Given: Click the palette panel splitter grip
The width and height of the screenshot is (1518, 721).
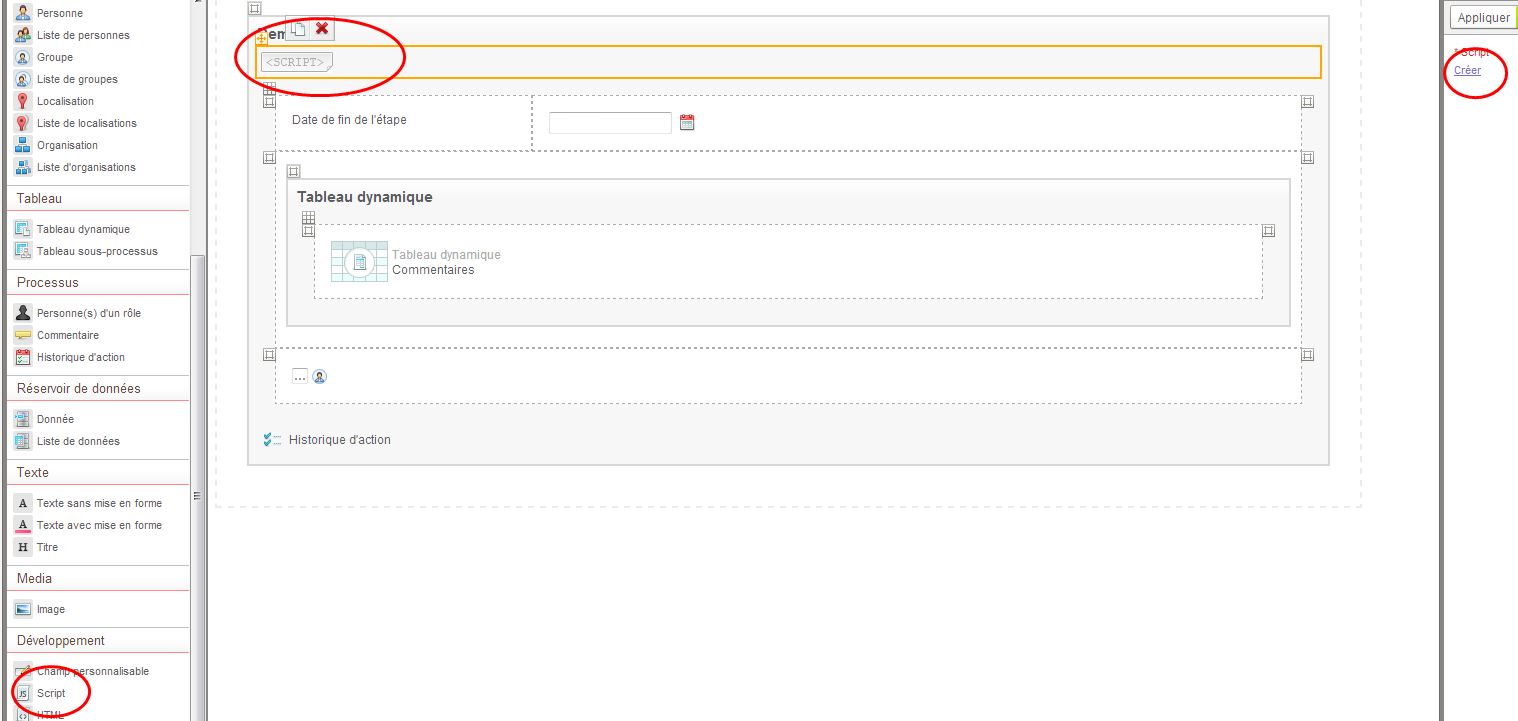Looking at the screenshot, I should click(197, 496).
